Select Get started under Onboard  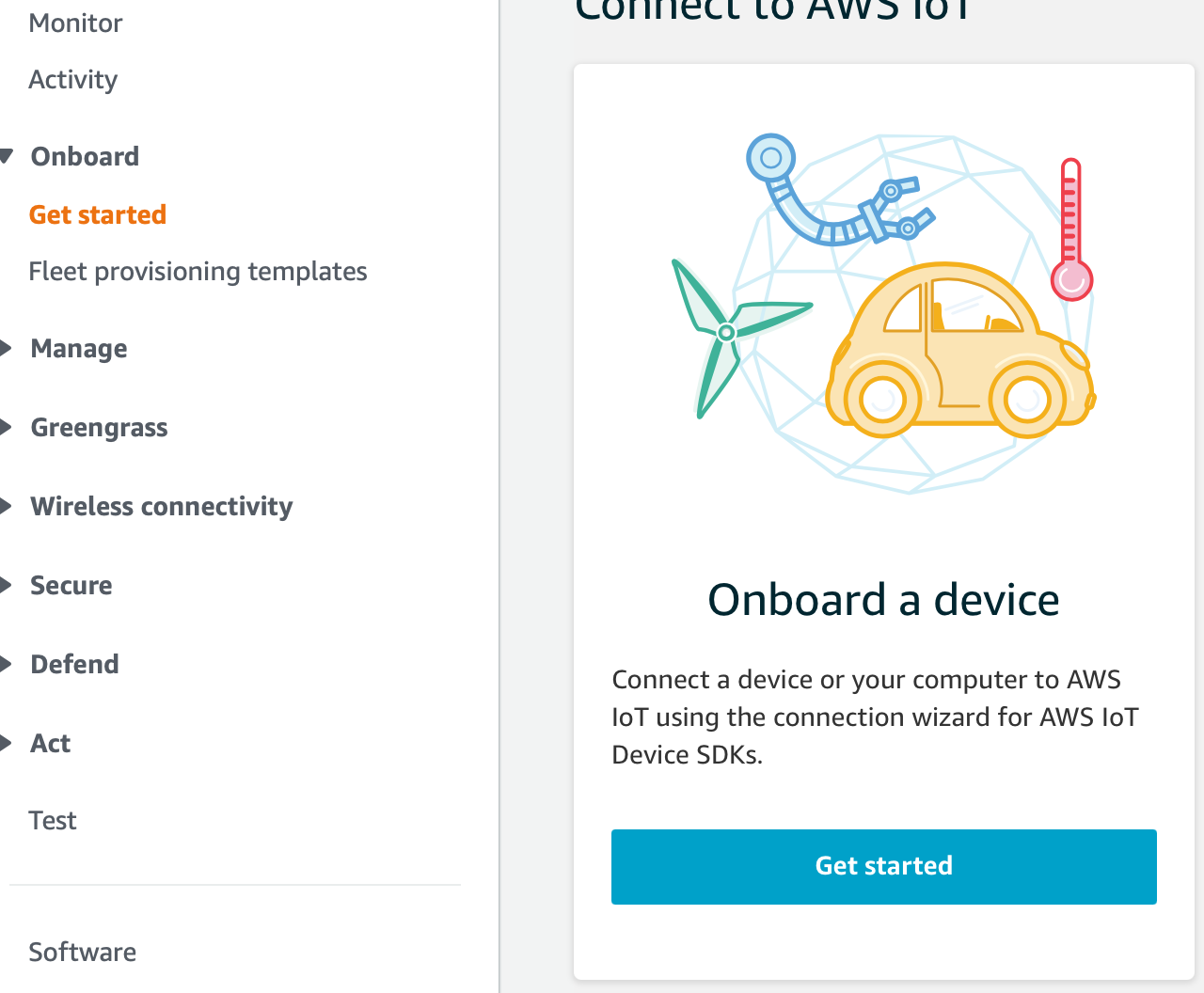(98, 215)
